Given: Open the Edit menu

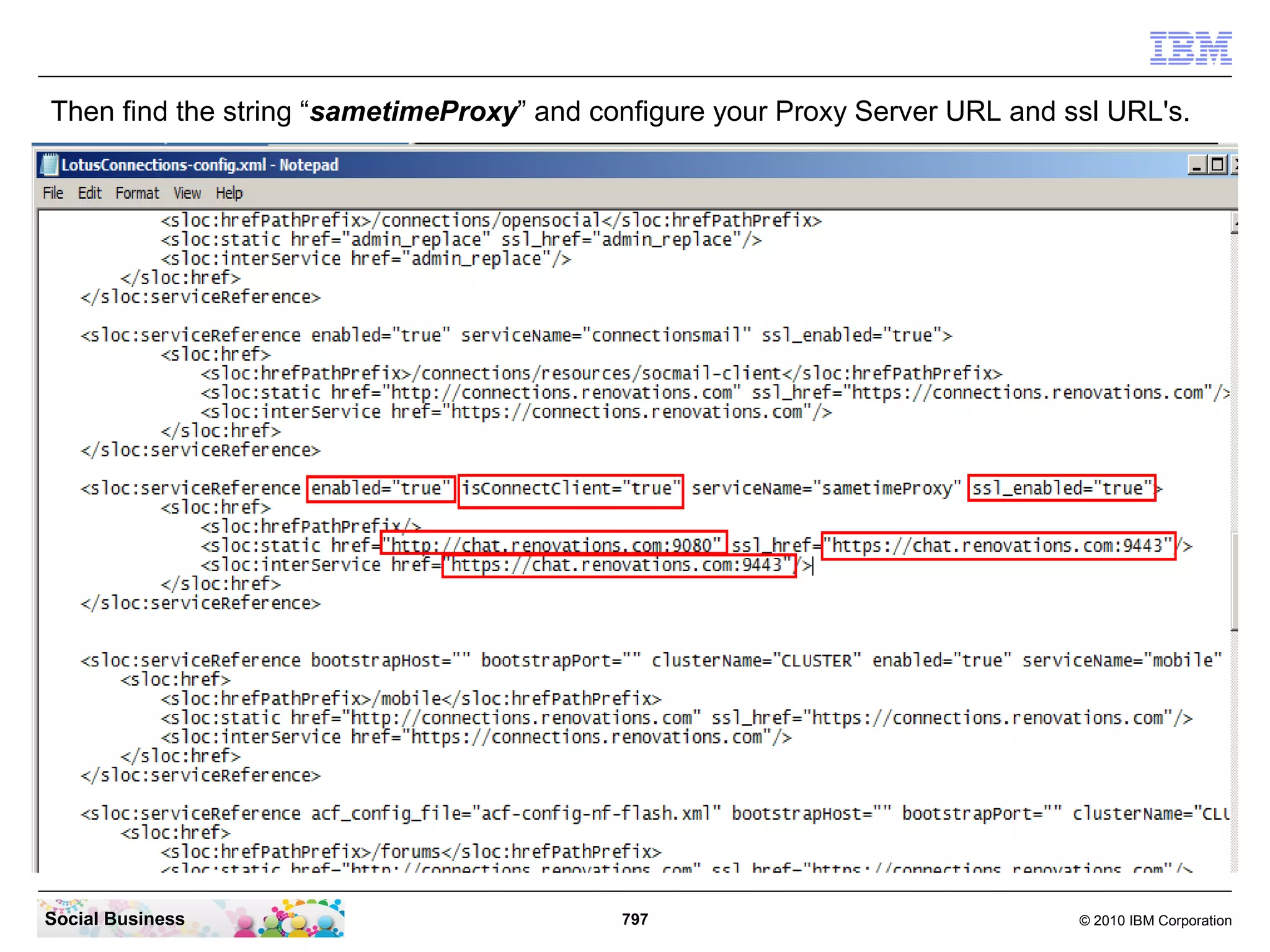Looking at the screenshot, I should (x=89, y=193).
